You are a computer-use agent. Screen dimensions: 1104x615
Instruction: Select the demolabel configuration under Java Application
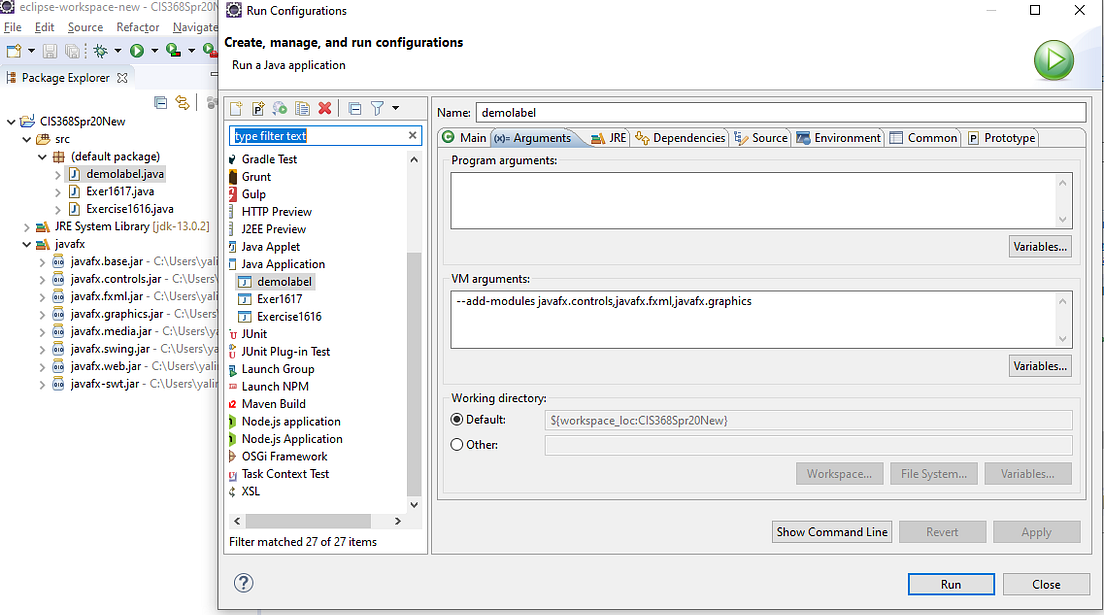(281, 281)
